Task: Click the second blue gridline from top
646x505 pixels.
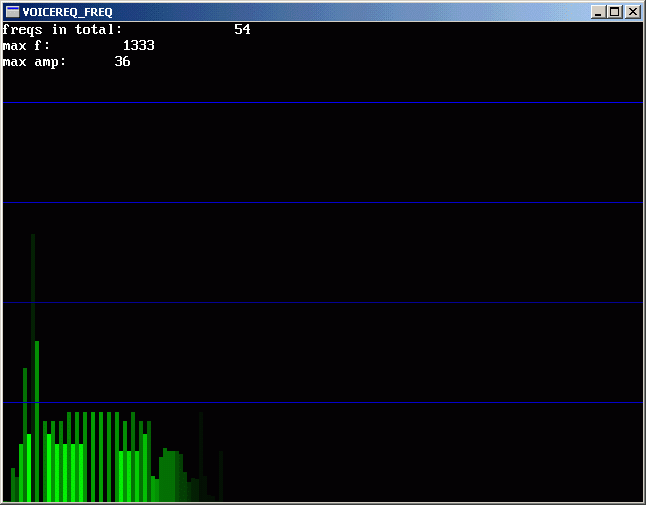Action: click(x=322, y=202)
